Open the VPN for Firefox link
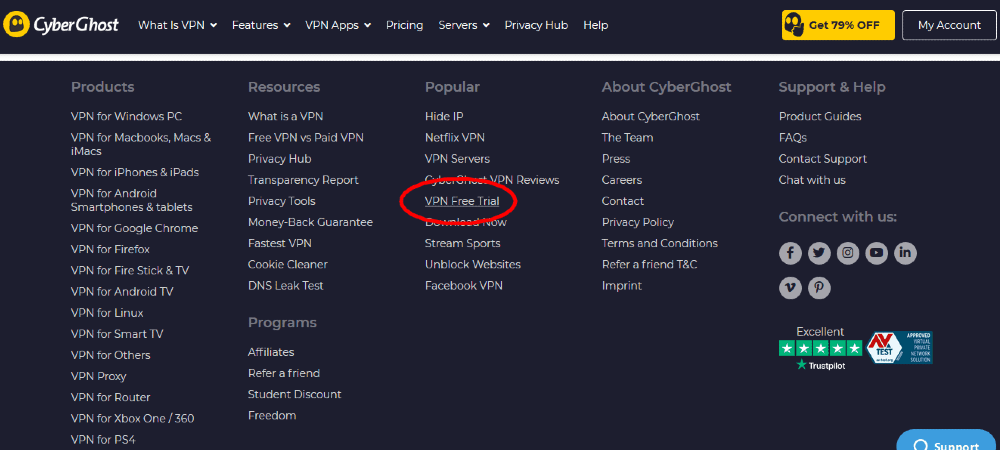The height and width of the screenshot is (450, 1000). (110, 249)
